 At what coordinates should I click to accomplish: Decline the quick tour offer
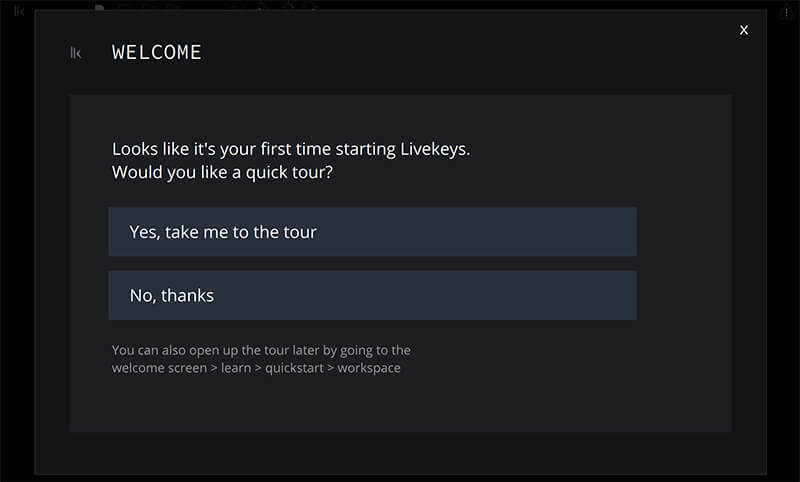(x=372, y=295)
